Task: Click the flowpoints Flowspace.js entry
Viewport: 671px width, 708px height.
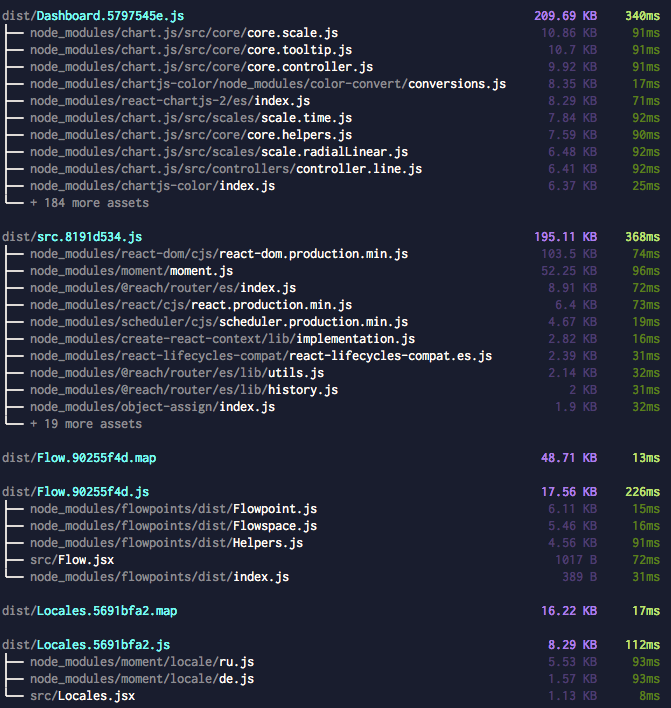Action: (x=173, y=526)
